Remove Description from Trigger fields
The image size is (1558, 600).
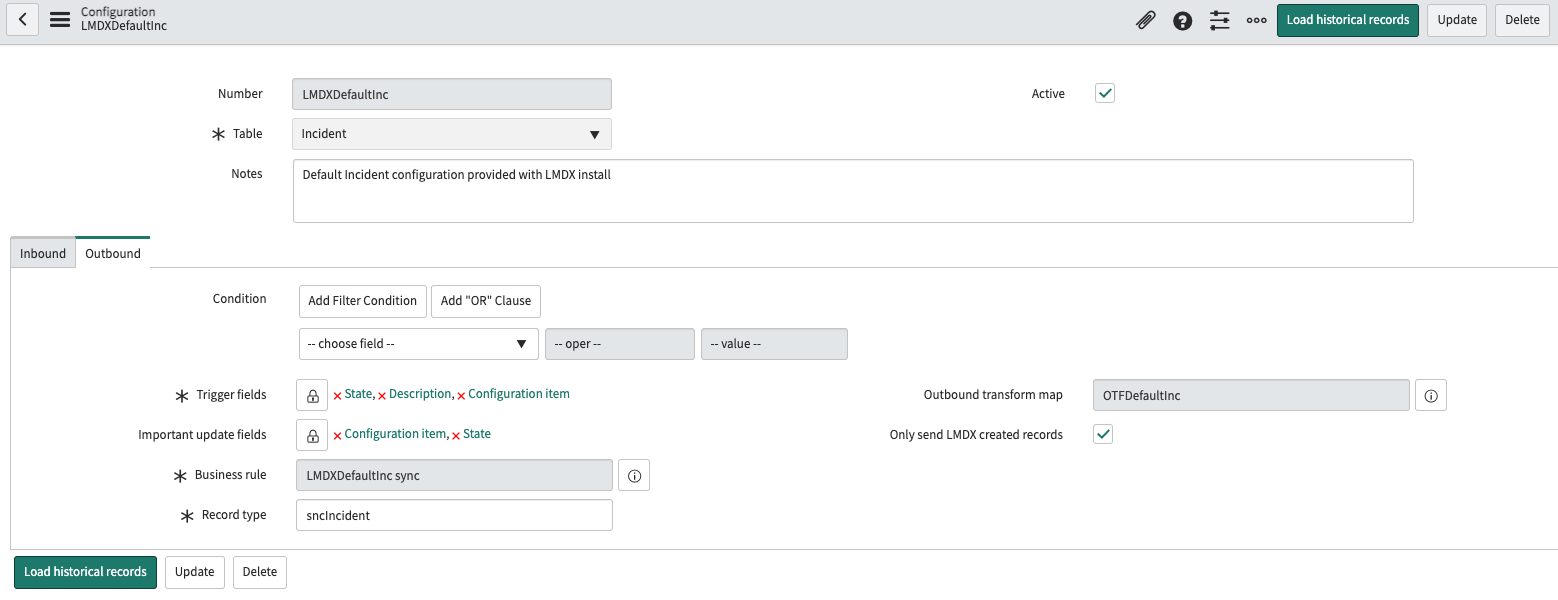coord(382,395)
